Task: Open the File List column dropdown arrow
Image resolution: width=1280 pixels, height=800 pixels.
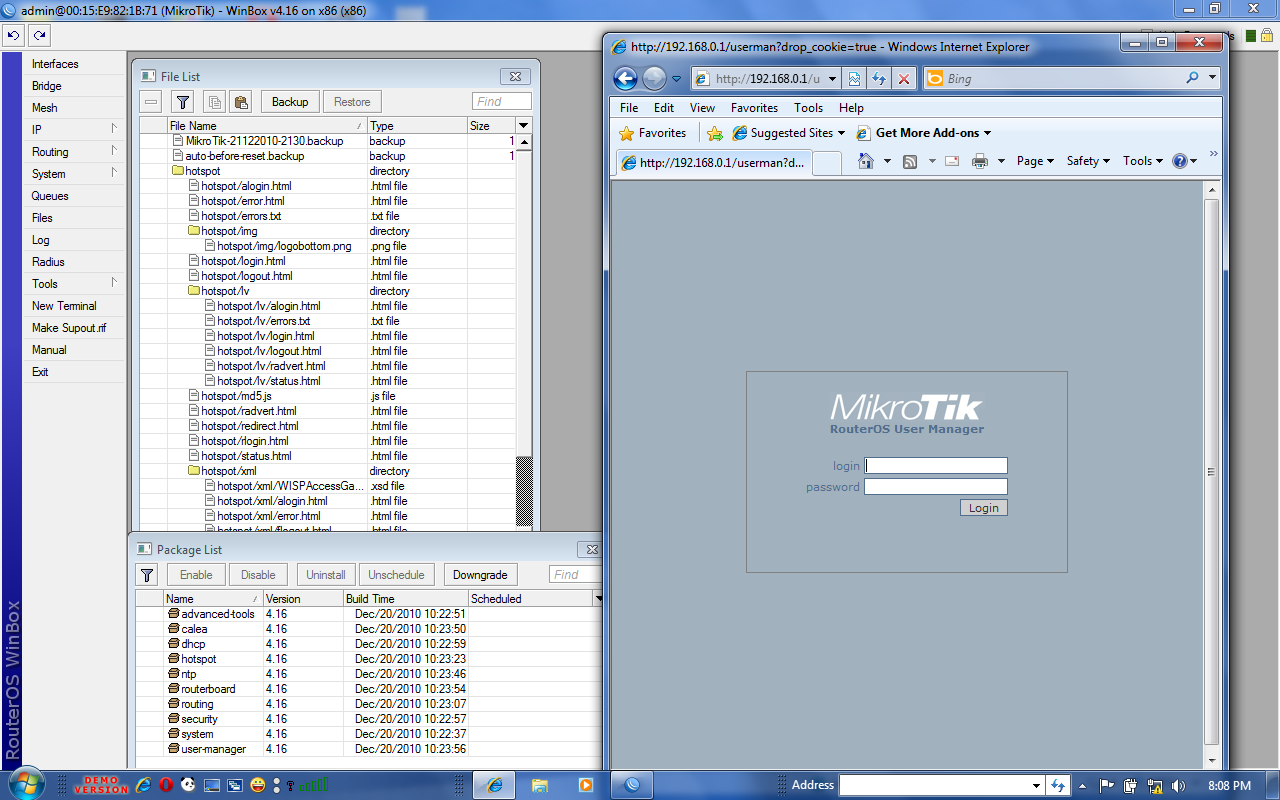Action: 523,126
